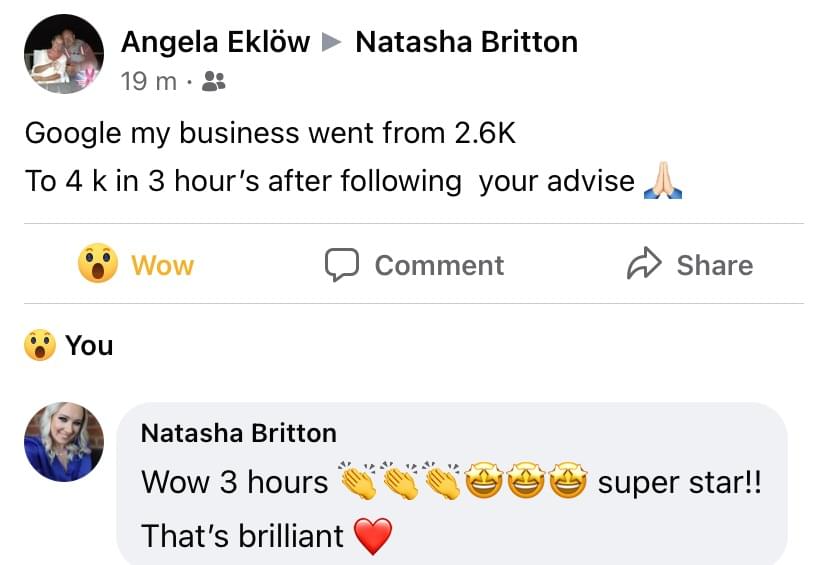The height and width of the screenshot is (565, 828).
Task: Click the red heart emoji in the comment
Action: click(374, 538)
